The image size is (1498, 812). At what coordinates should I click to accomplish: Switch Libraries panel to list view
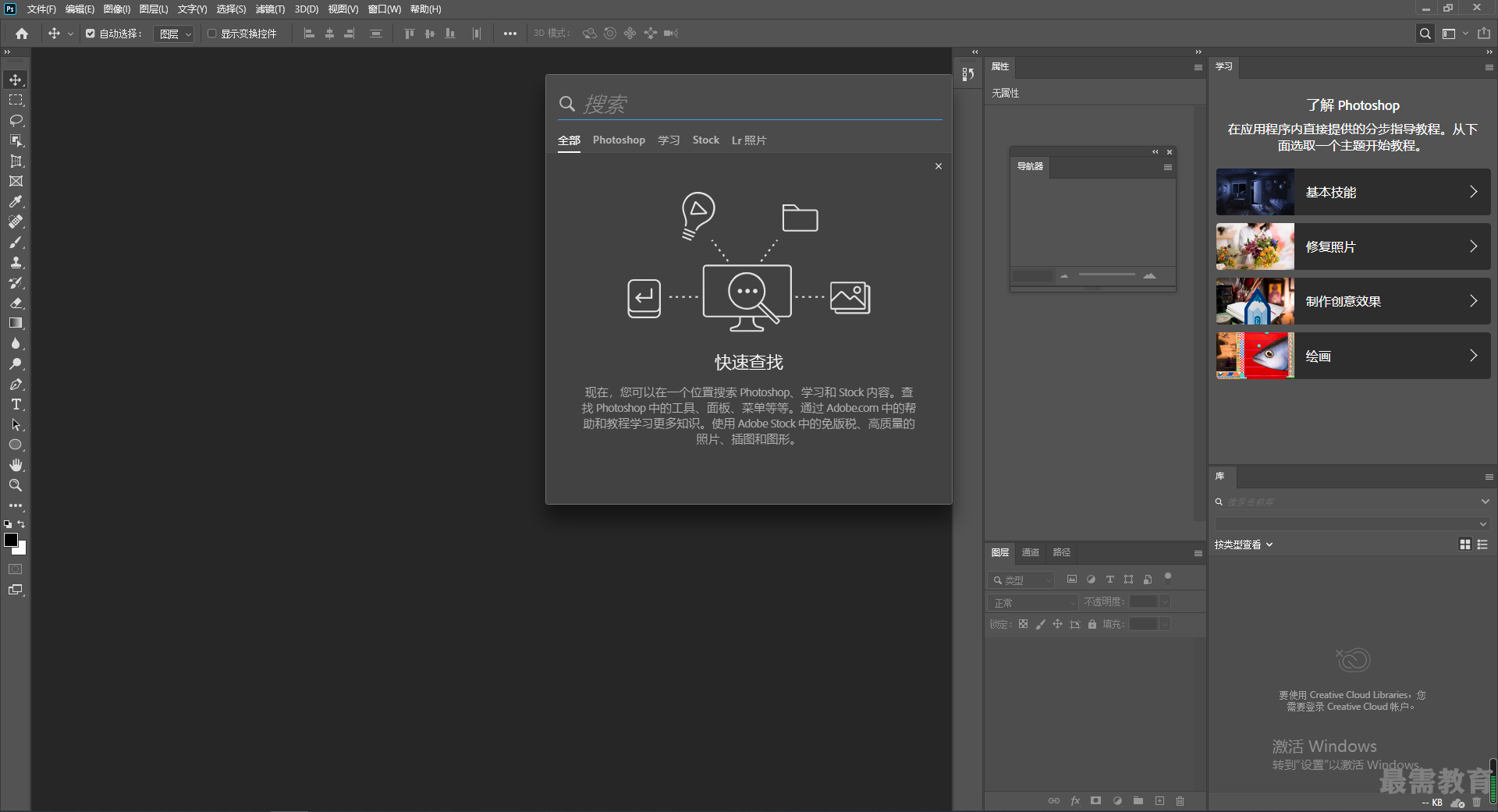[1482, 544]
